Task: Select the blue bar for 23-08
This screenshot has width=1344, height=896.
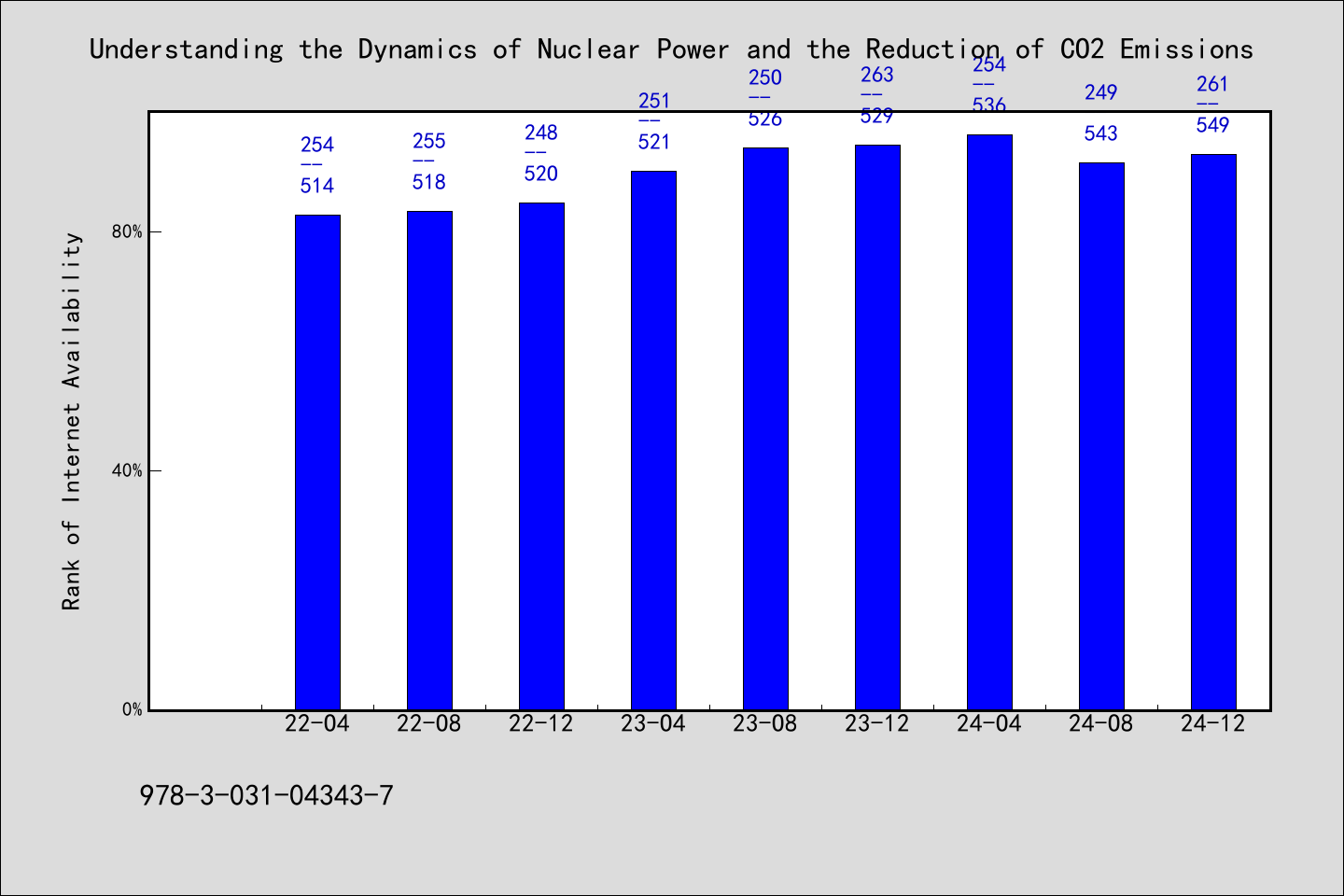Action: pyautogui.click(x=765, y=428)
